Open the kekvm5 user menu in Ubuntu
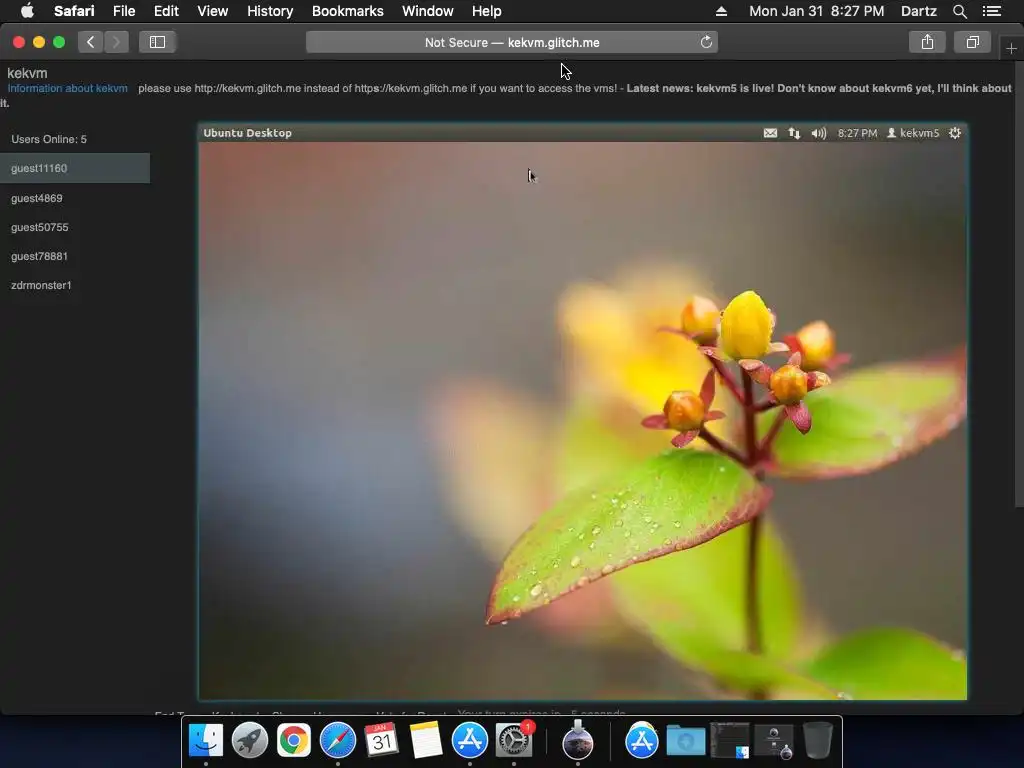This screenshot has width=1024, height=768. (x=912, y=133)
